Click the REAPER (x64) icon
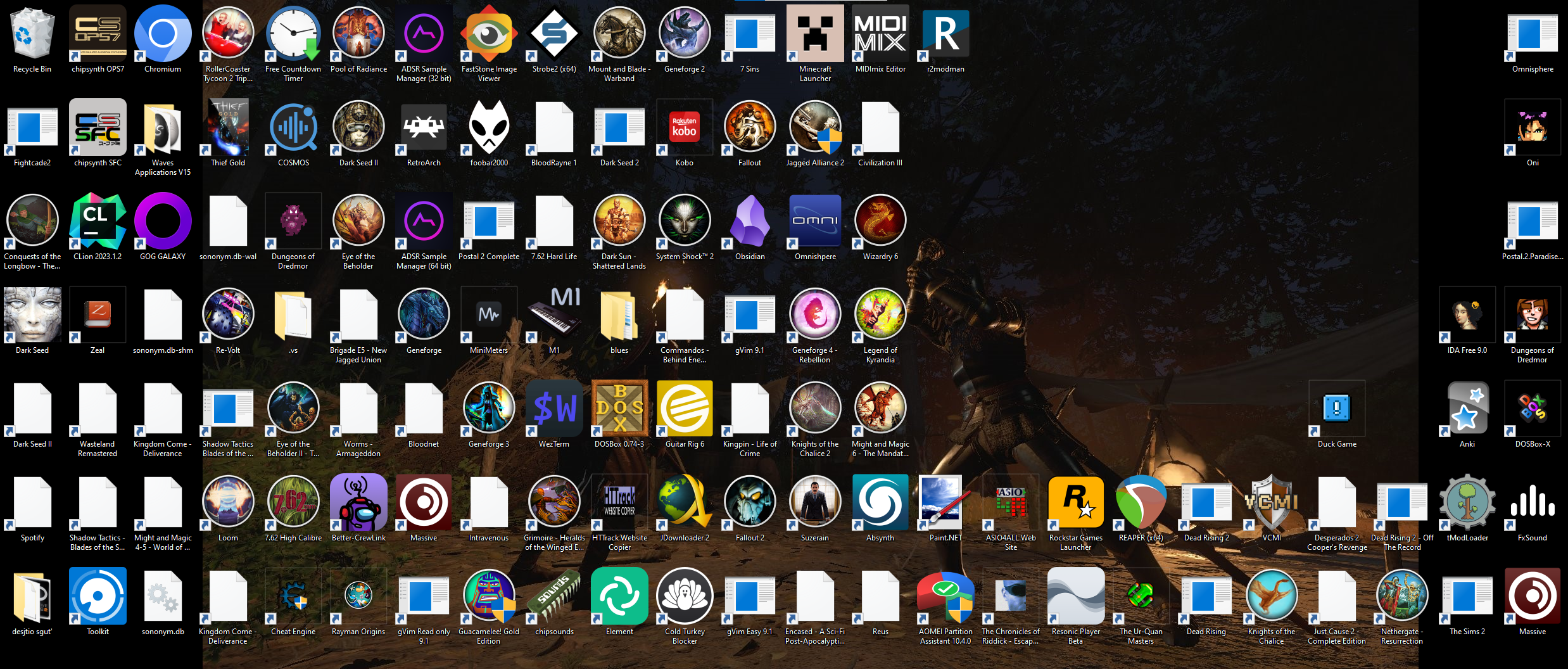Viewport: 1568px width, 669px height. tap(1141, 502)
